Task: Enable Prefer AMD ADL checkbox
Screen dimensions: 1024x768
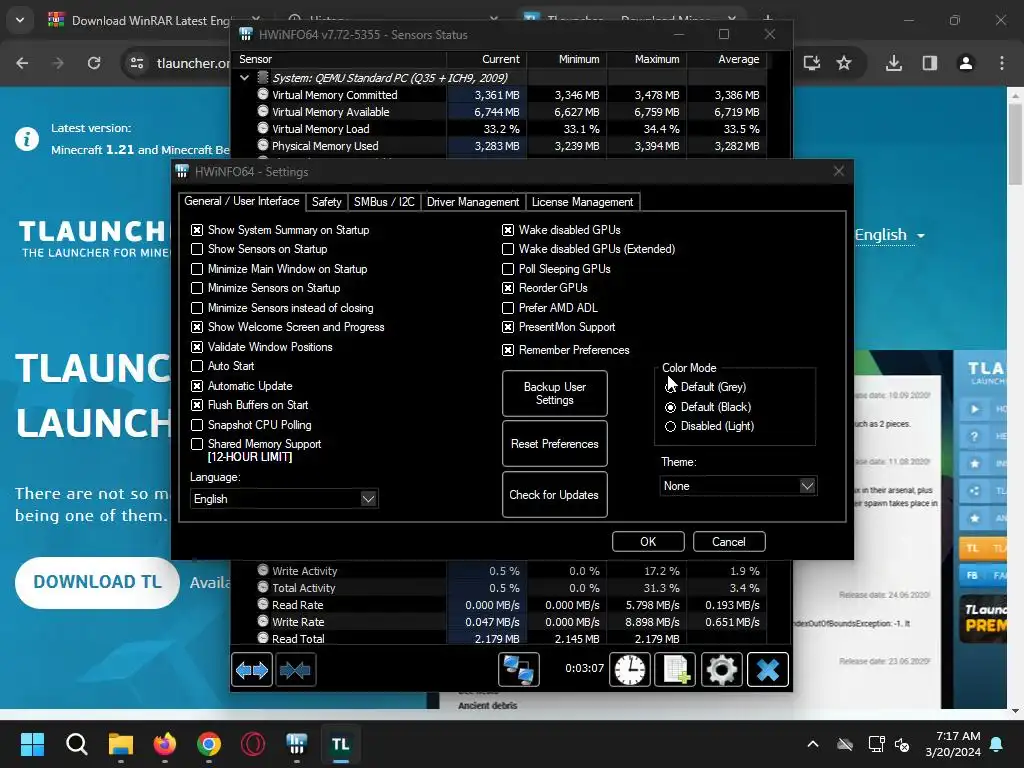Action: (x=507, y=308)
